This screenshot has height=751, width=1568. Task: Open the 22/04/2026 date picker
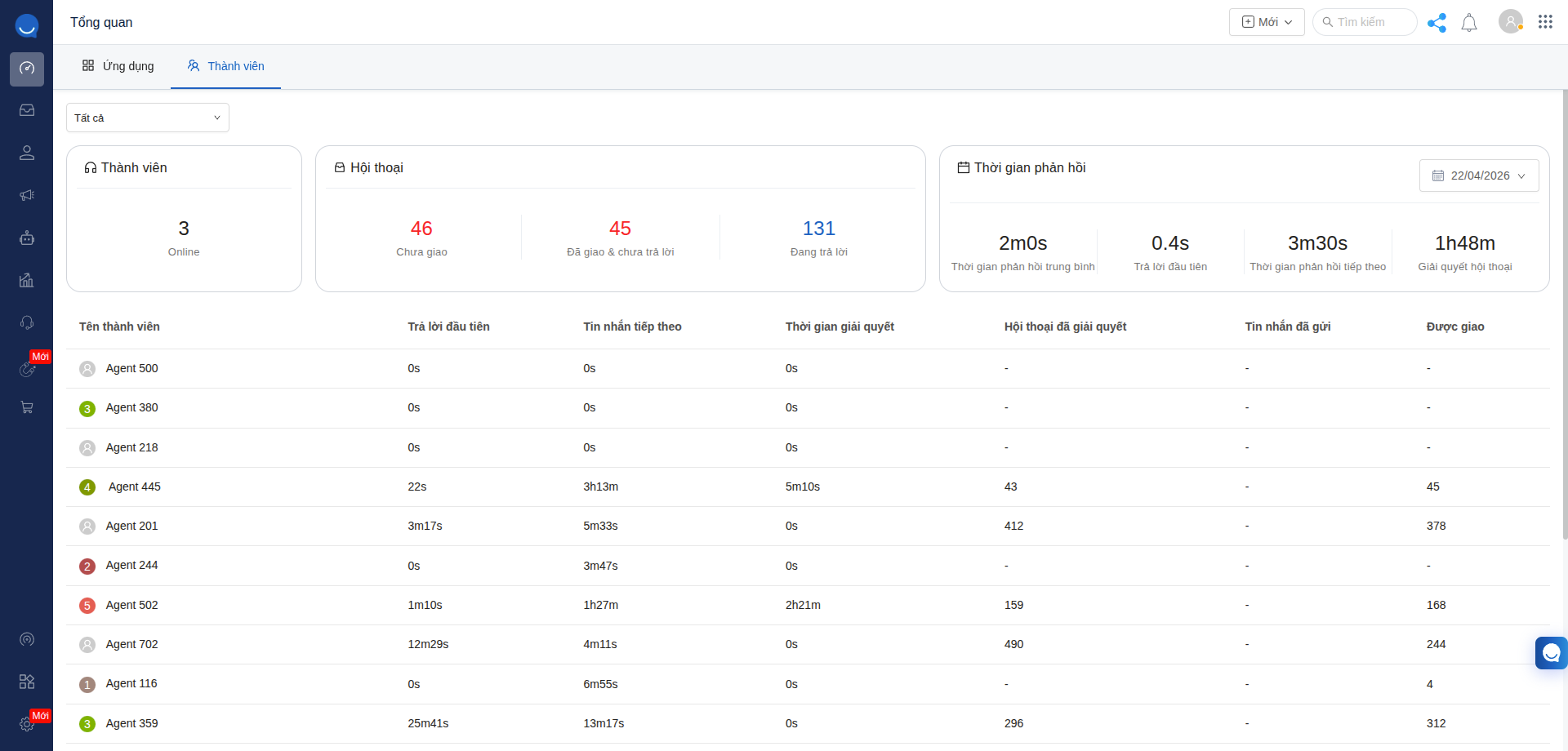[1478, 176]
